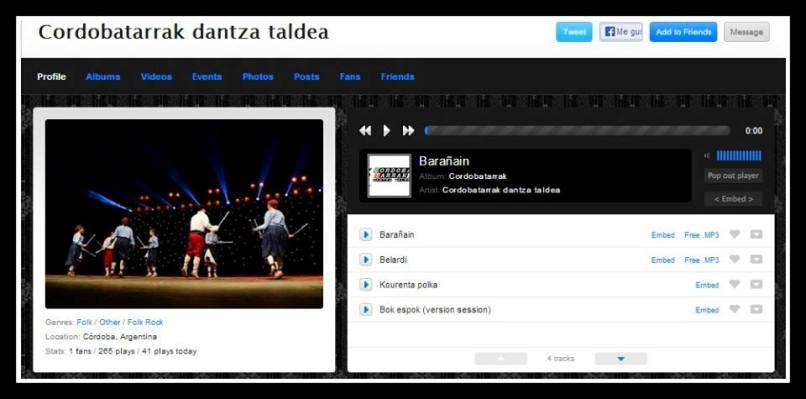Click the 4 tracks count label
The width and height of the screenshot is (806, 399).
coord(561,358)
